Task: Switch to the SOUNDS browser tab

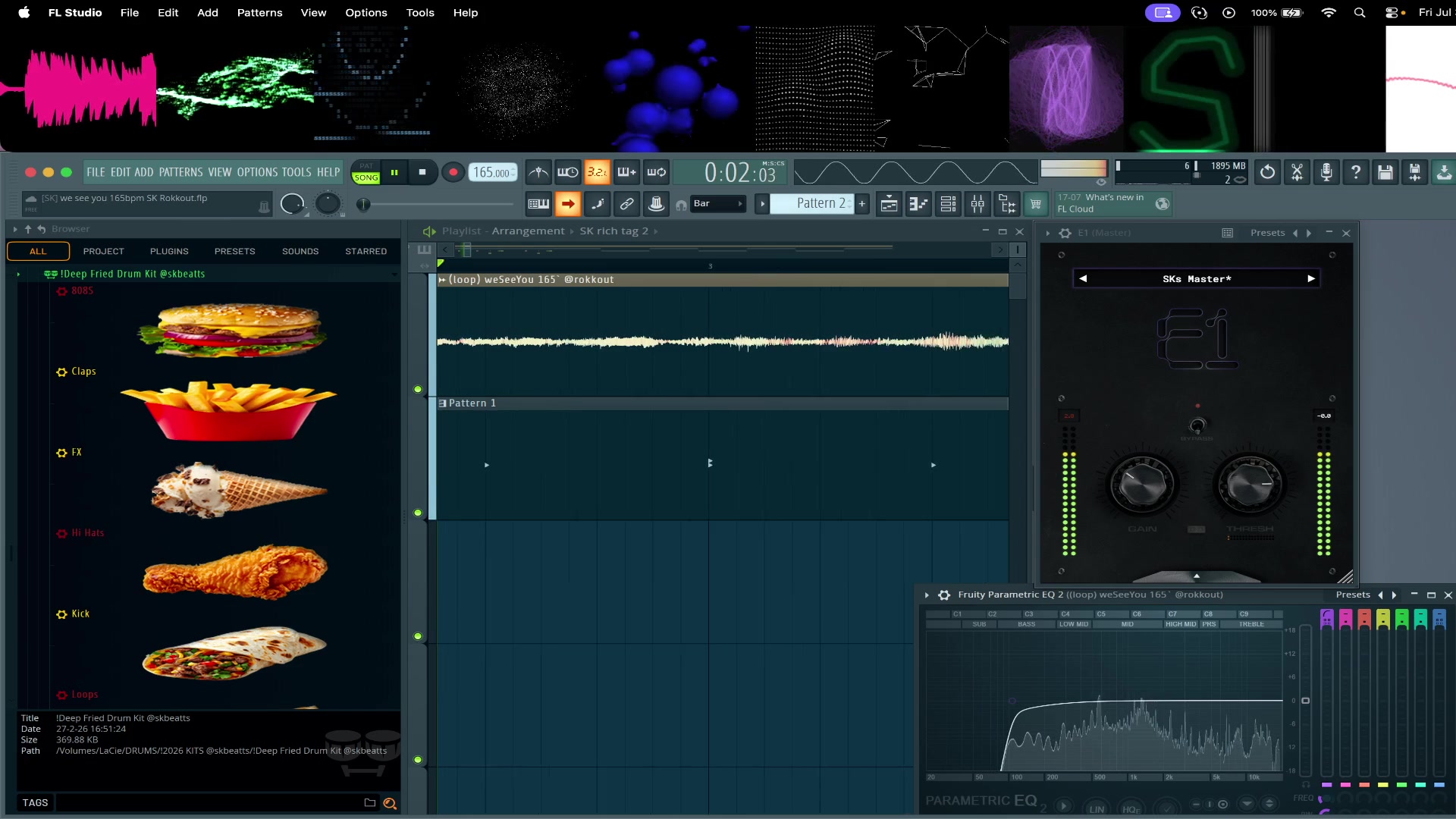Action: 300,251
